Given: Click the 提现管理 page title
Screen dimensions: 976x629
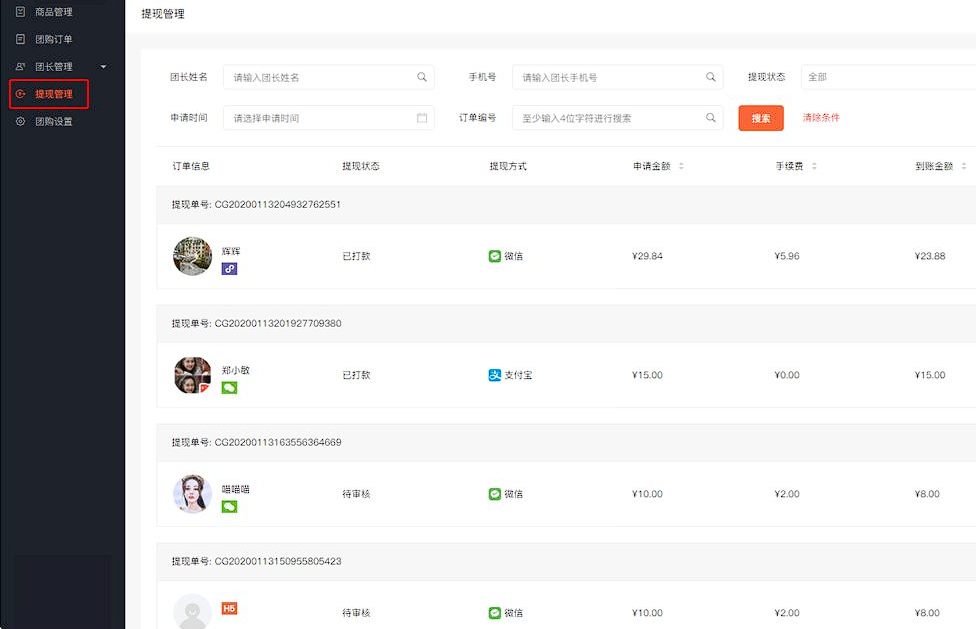Looking at the screenshot, I should tap(163, 14).
